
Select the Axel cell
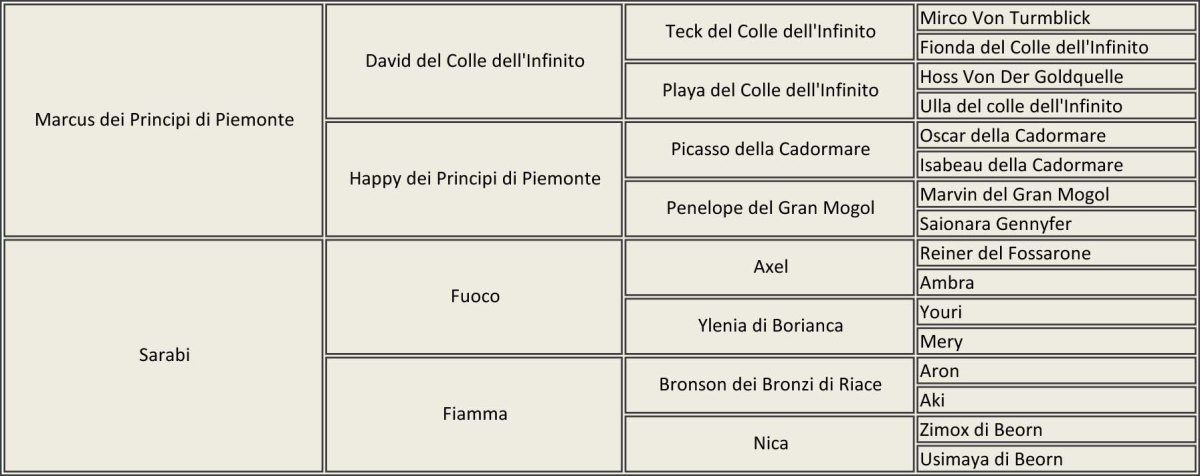pyautogui.click(x=769, y=267)
